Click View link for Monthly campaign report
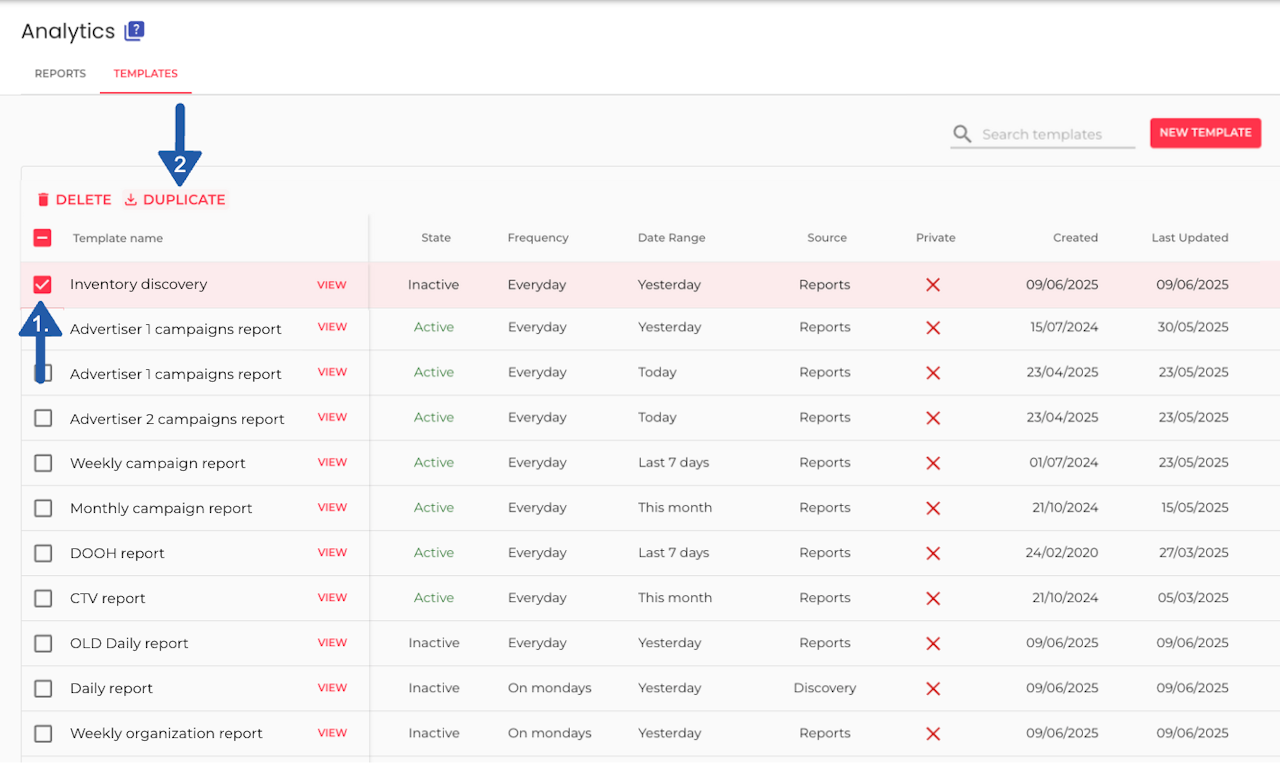 click(x=332, y=508)
